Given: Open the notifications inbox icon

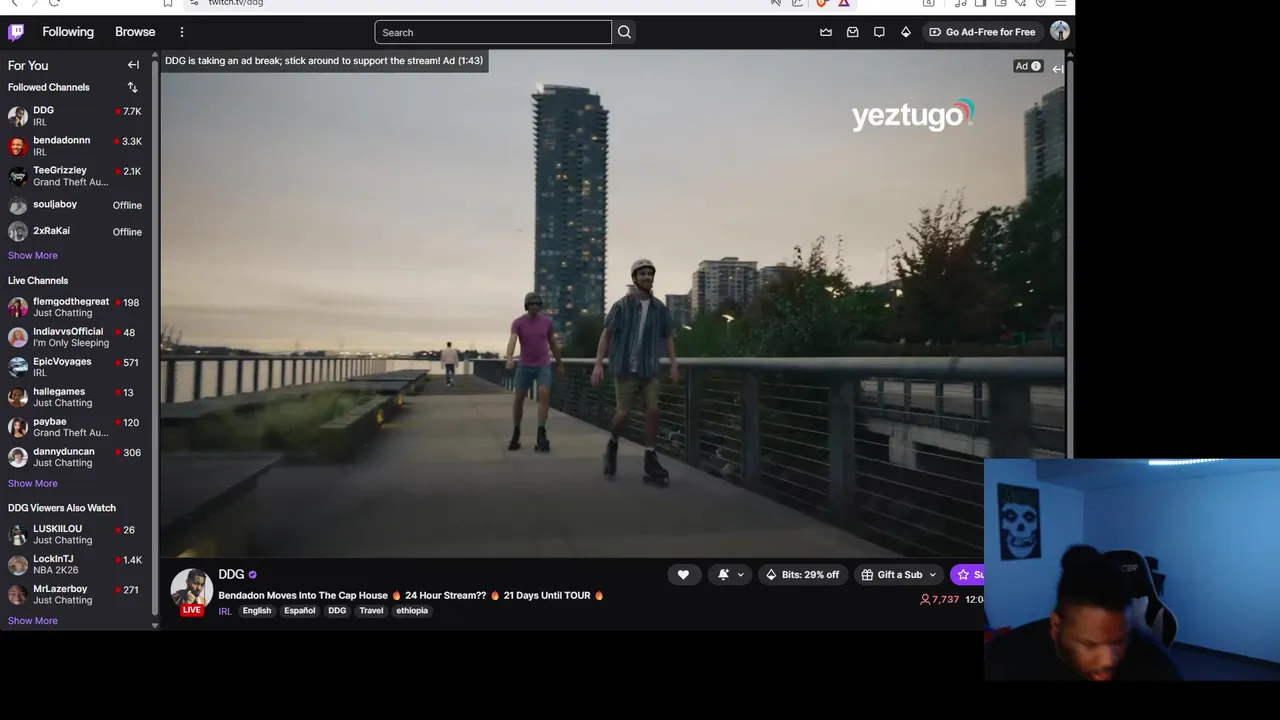Looking at the screenshot, I should [x=853, y=32].
